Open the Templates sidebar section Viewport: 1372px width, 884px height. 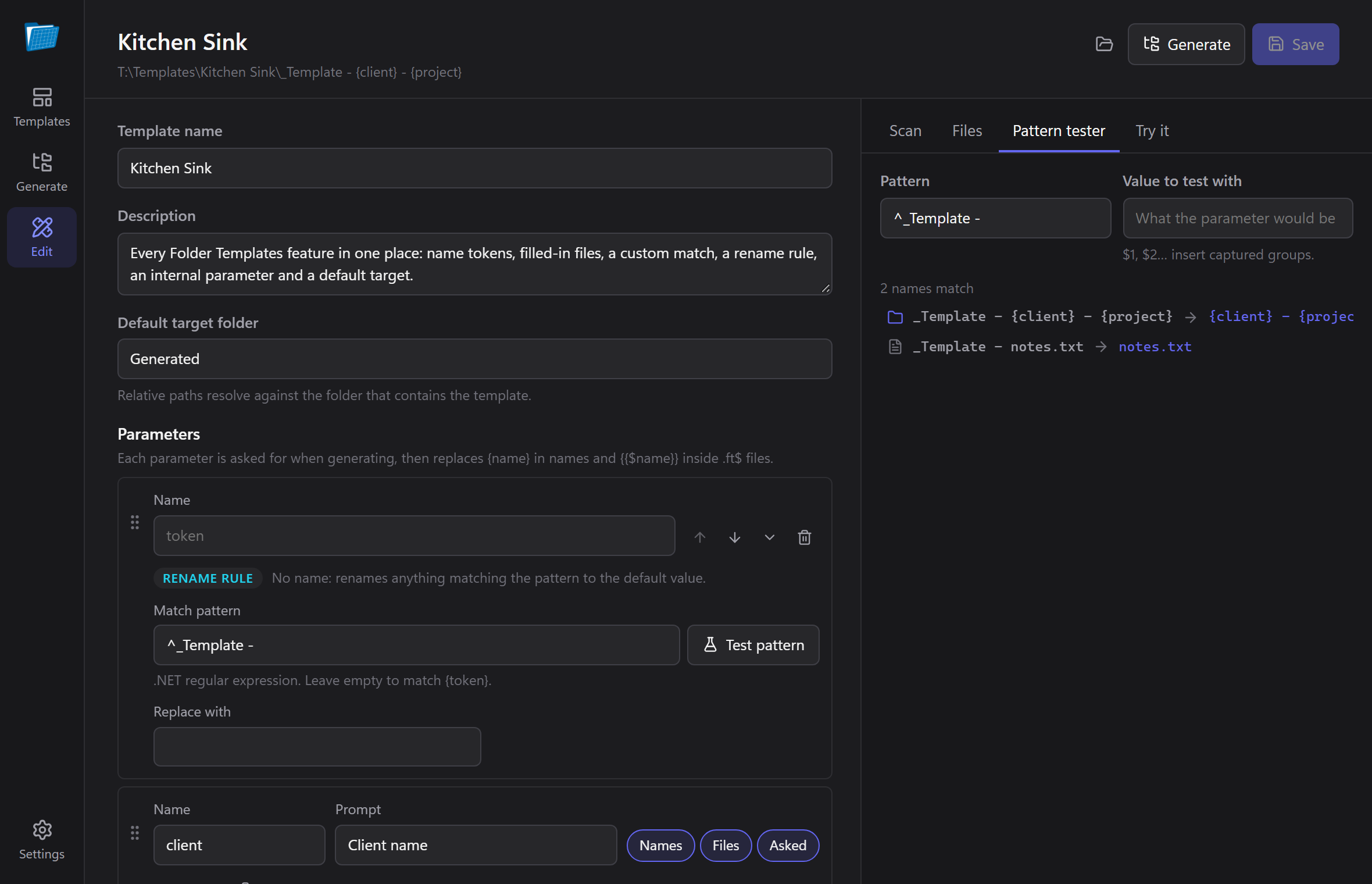pyautogui.click(x=42, y=107)
